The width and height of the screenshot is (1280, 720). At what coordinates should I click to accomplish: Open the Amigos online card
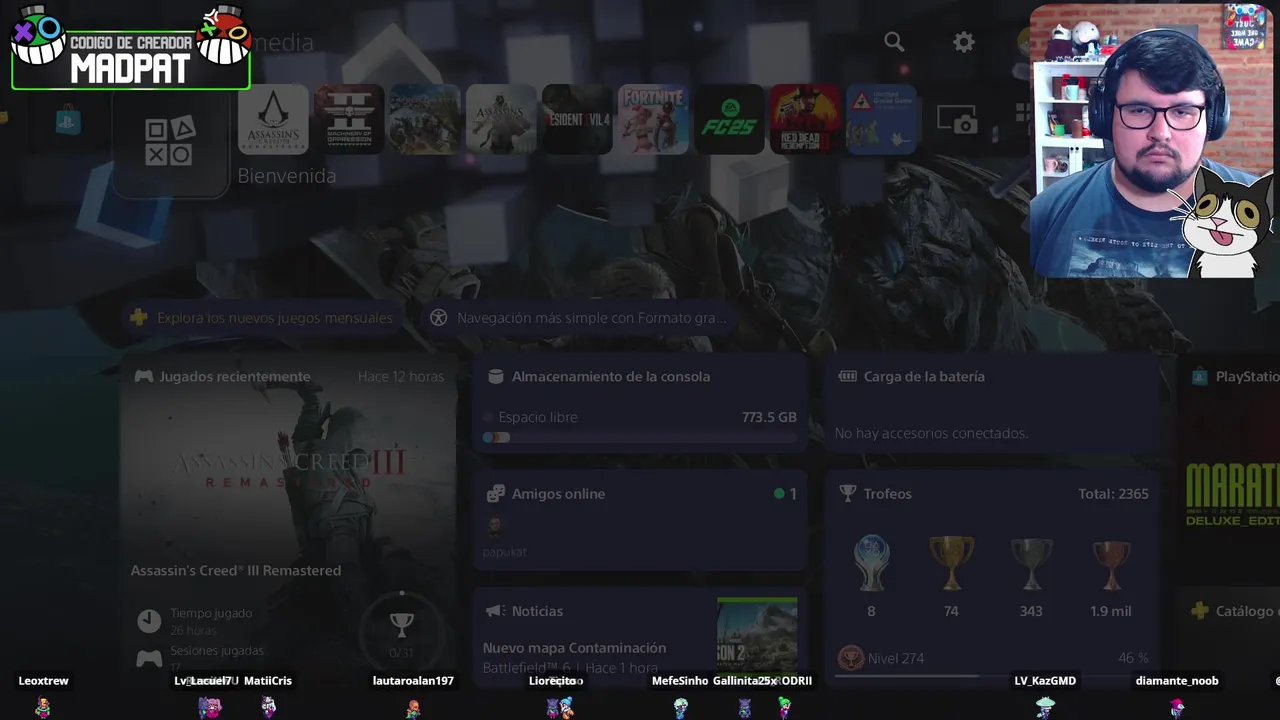640,520
